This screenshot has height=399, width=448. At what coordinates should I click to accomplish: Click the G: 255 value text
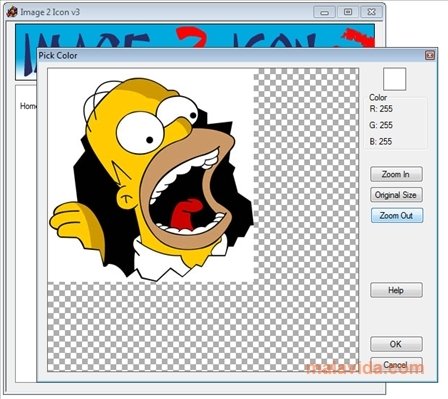click(x=381, y=125)
